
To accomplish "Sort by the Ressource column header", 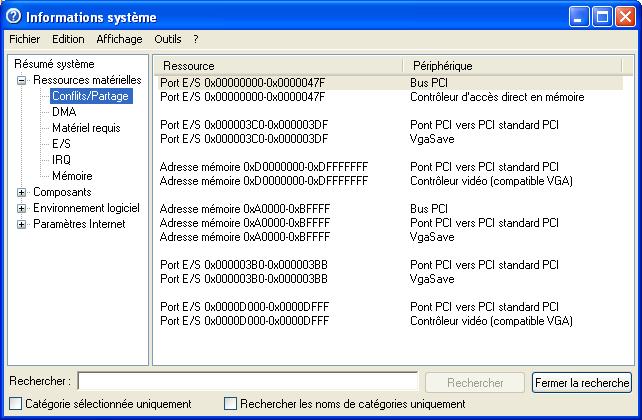I will pyautogui.click(x=280, y=65).
